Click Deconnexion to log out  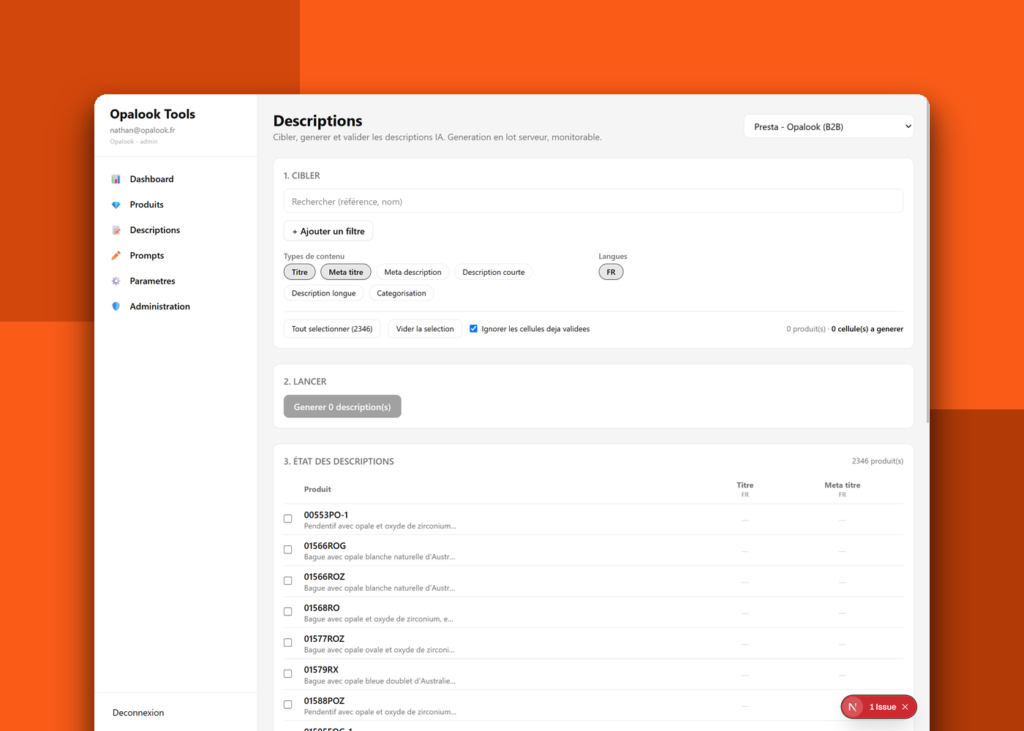[x=138, y=713]
